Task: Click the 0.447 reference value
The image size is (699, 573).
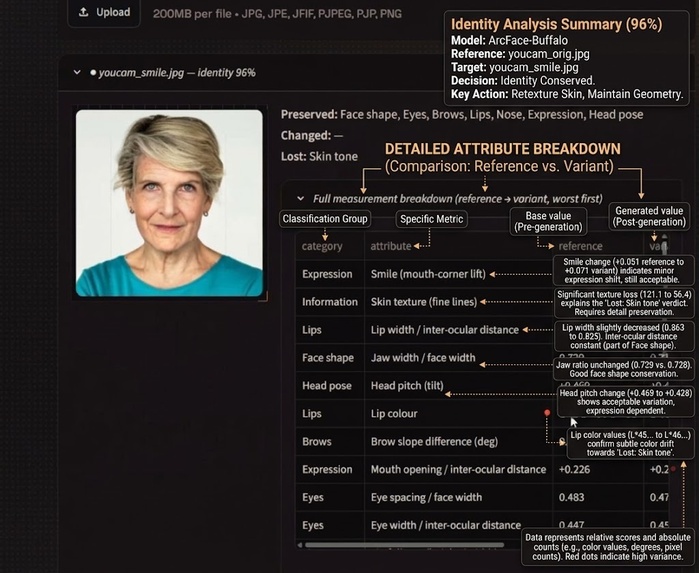Action: point(571,525)
